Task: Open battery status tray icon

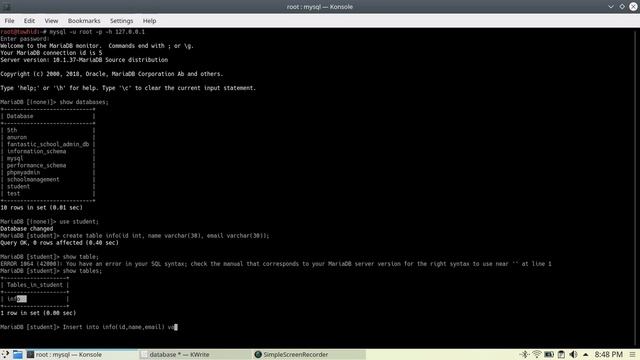Action: coord(549,354)
